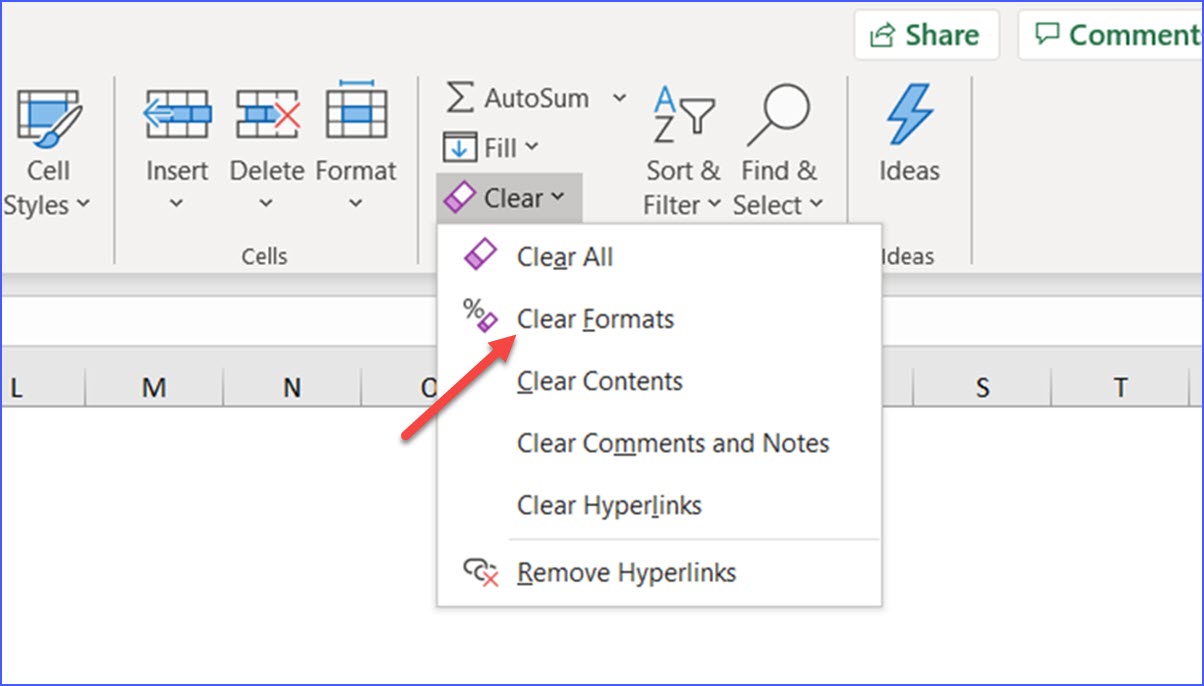Choose Clear Contents option
This screenshot has width=1204, height=686.
click(x=599, y=381)
